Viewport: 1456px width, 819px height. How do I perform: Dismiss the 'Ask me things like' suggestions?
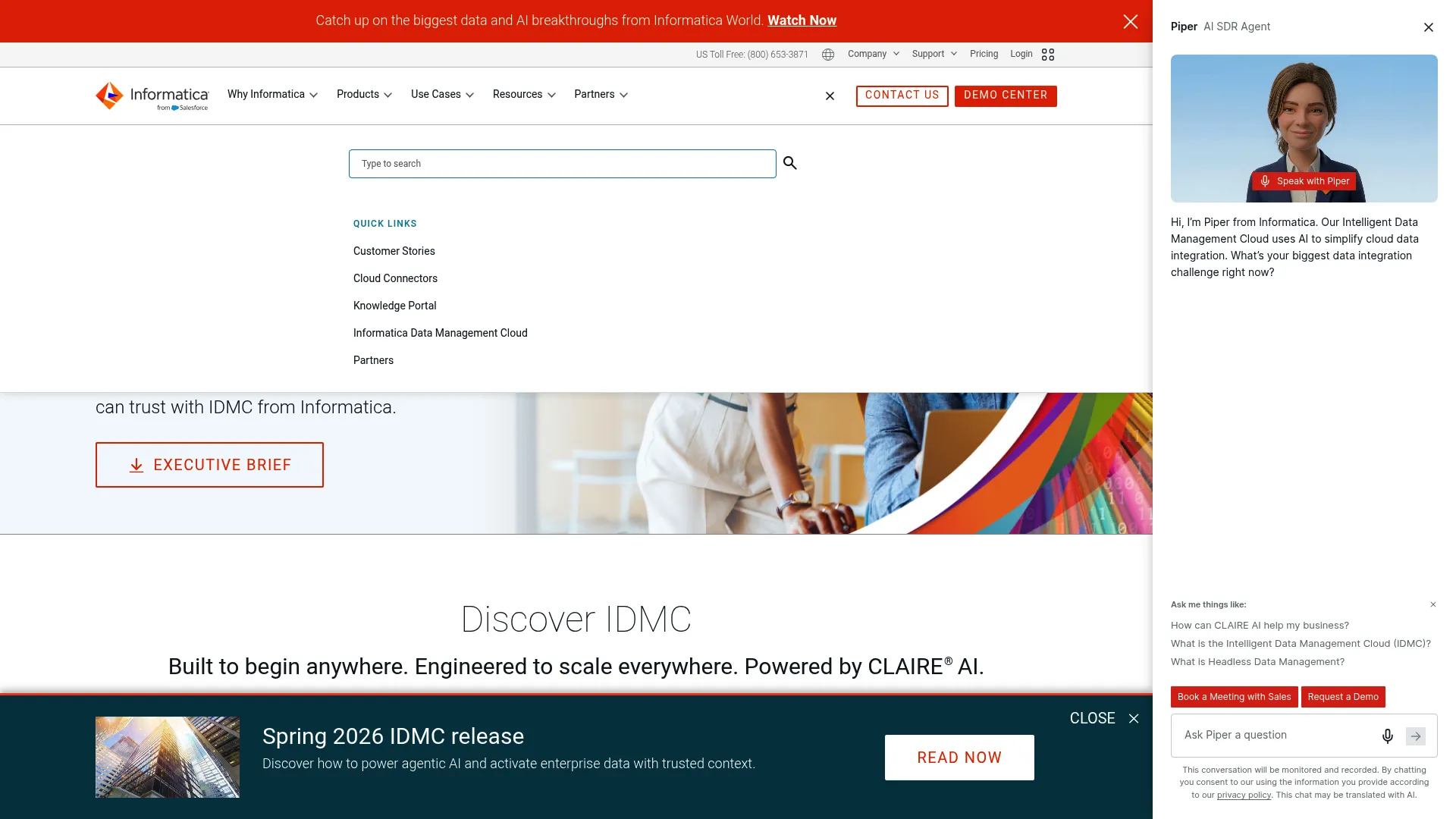click(1433, 604)
